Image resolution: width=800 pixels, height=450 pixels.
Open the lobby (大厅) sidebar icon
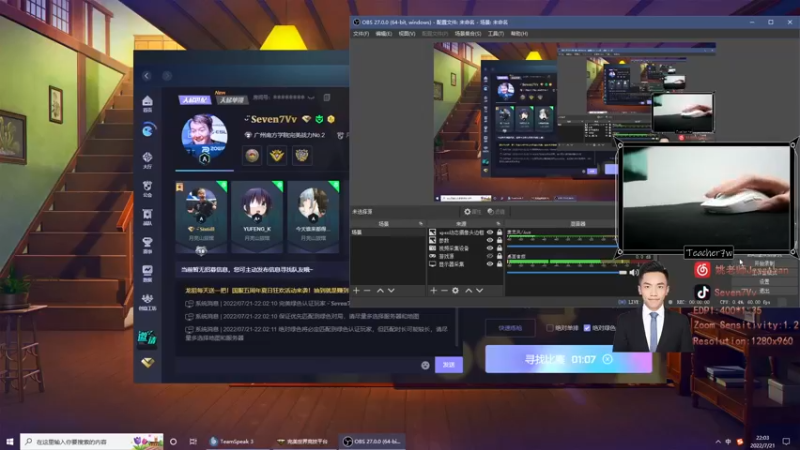(x=147, y=160)
